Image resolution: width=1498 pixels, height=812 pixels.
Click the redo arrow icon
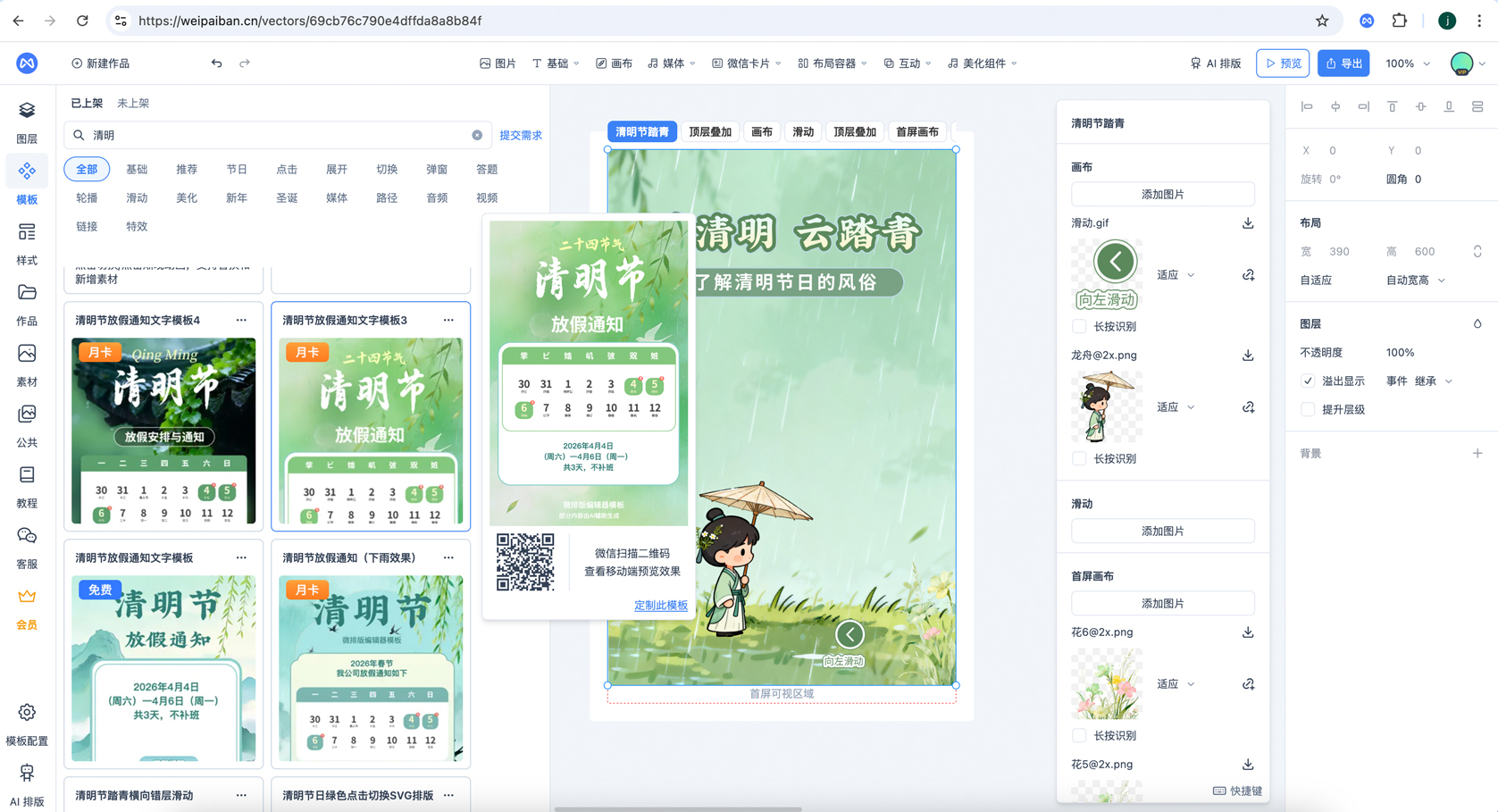245,63
